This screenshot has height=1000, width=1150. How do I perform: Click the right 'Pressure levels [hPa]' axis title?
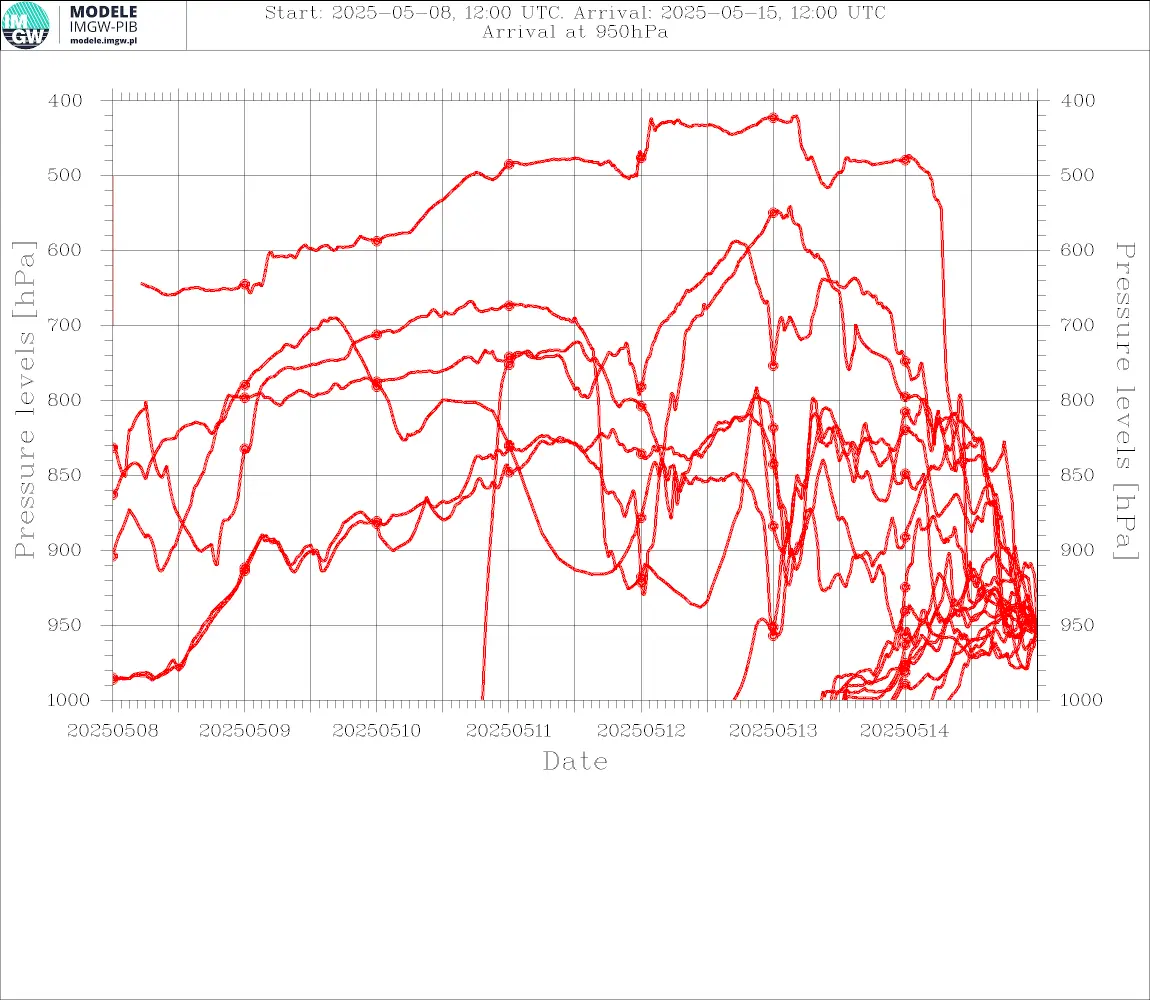[x=1125, y=401]
